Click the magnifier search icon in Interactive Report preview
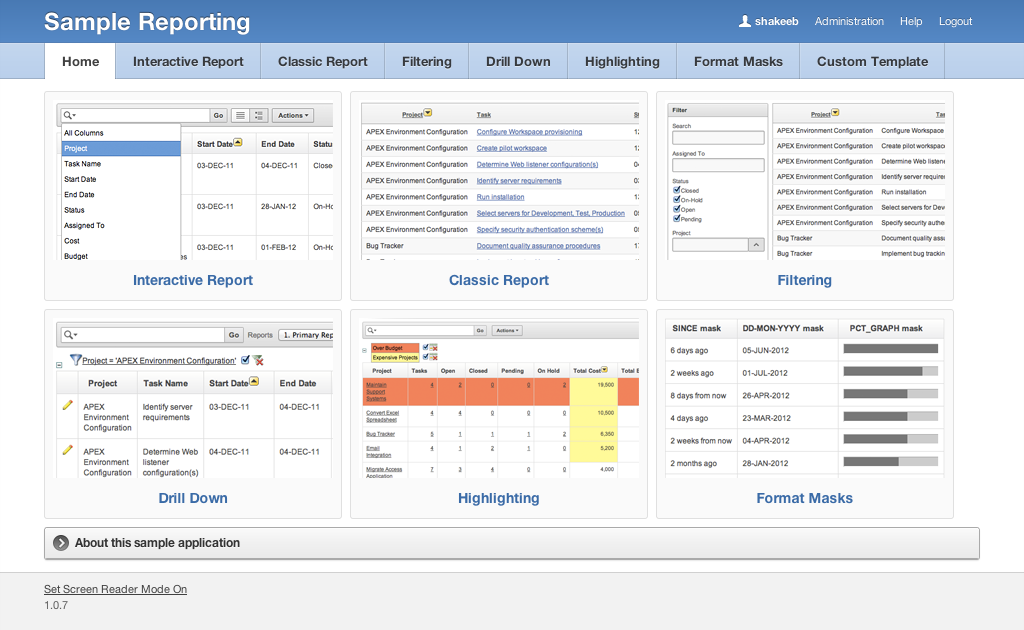This screenshot has width=1024, height=630. [68, 115]
